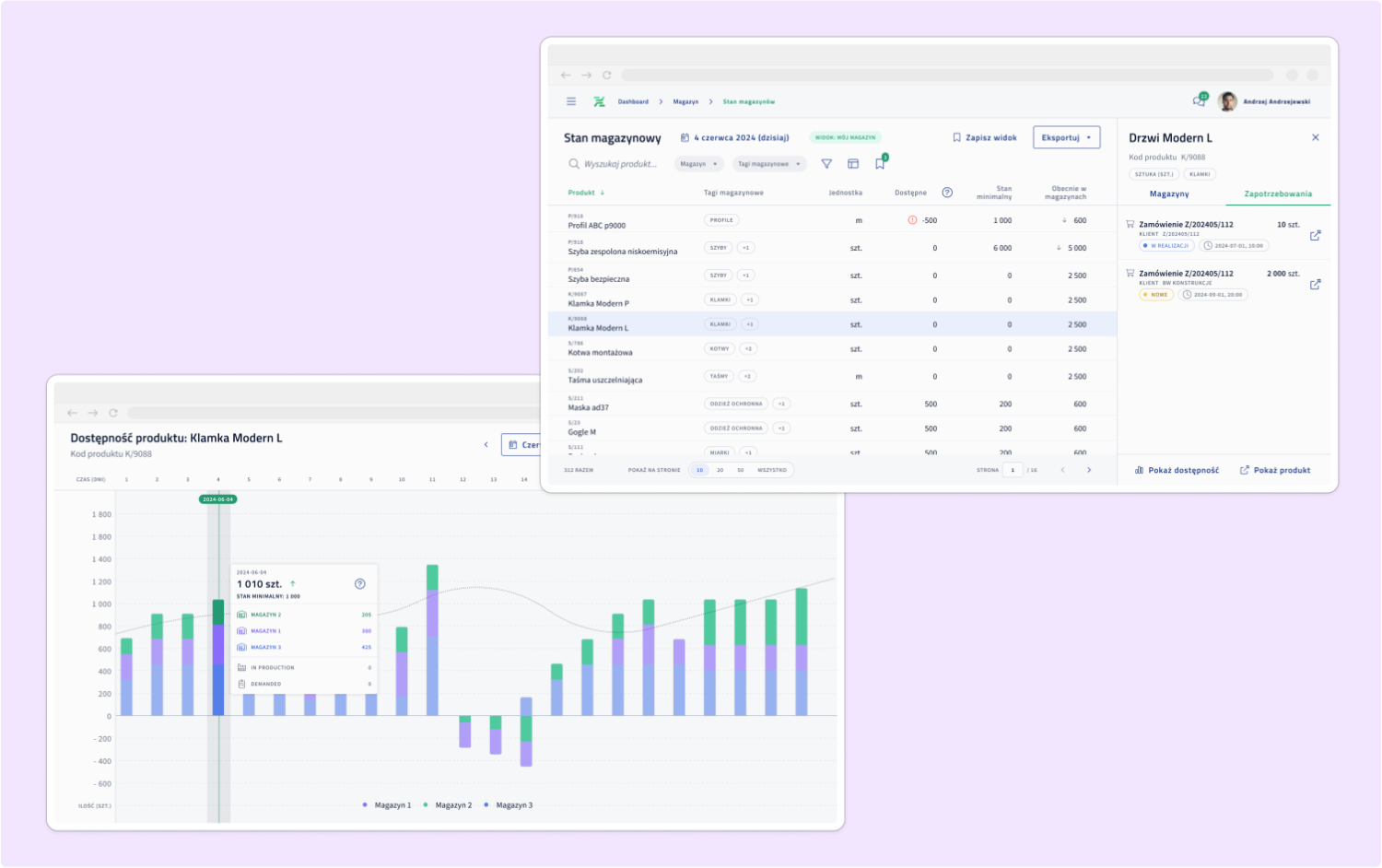1382x868 pixels.
Task: Click the Zapisz widok button
Action: tap(985, 137)
